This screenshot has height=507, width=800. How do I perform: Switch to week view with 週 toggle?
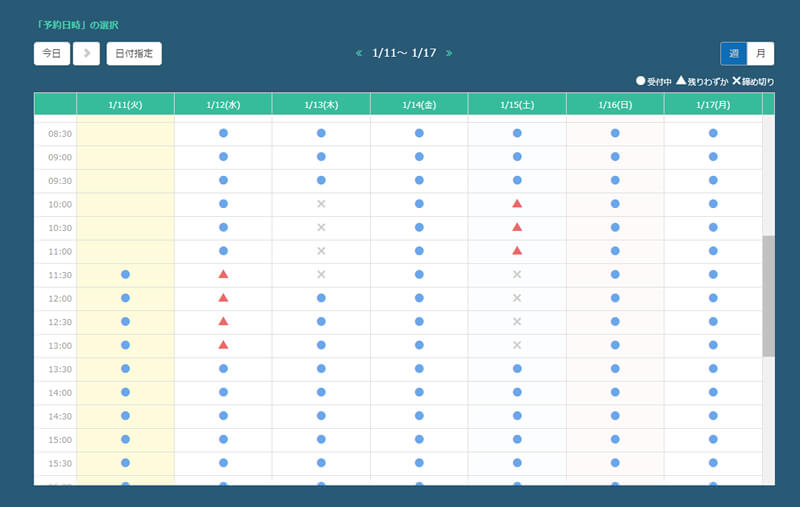coord(734,53)
